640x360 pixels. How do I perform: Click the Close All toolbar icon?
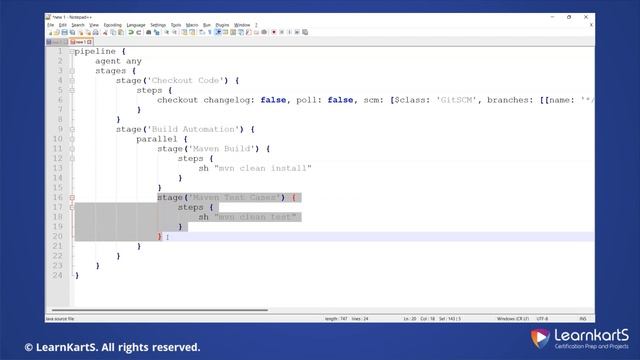point(88,32)
